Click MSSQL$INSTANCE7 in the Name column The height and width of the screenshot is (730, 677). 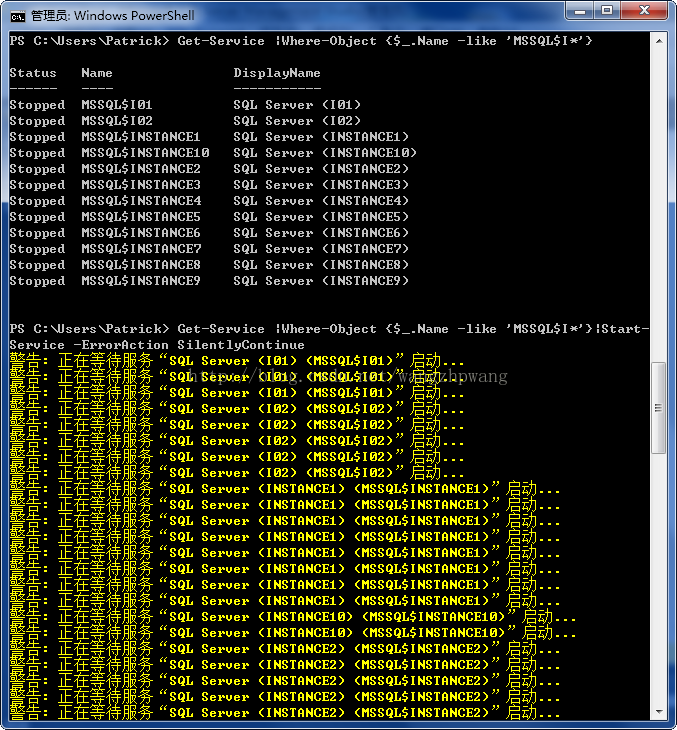(141, 249)
